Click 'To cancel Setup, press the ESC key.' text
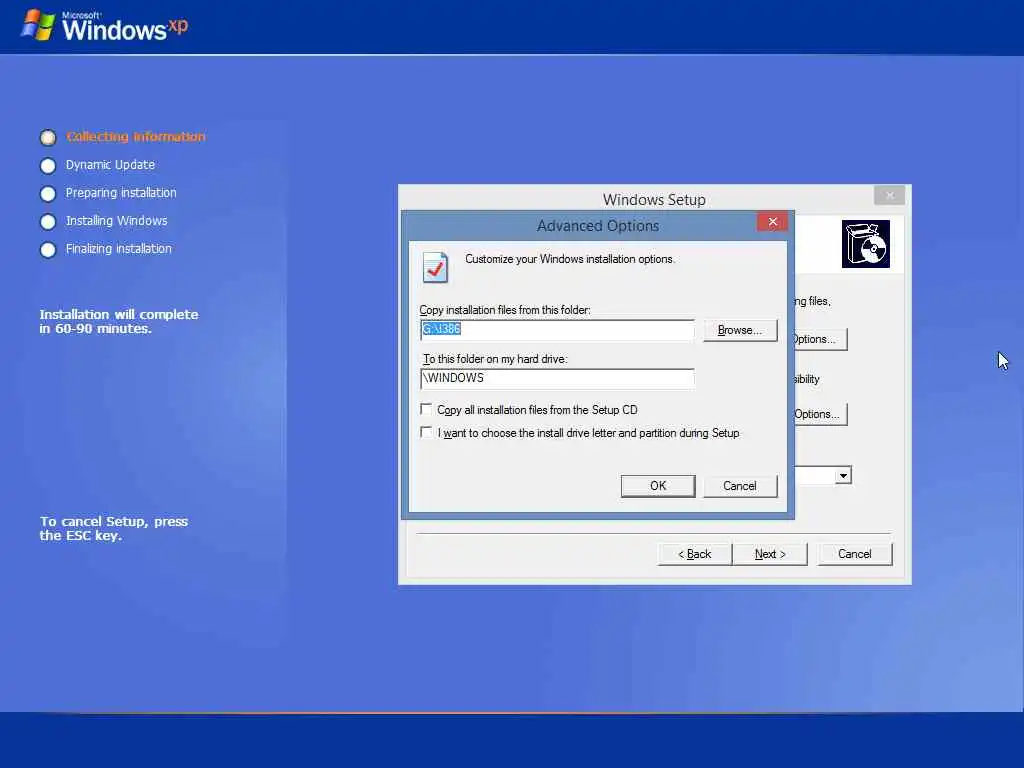This screenshot has width=1024, height=768. coord(114,528)
